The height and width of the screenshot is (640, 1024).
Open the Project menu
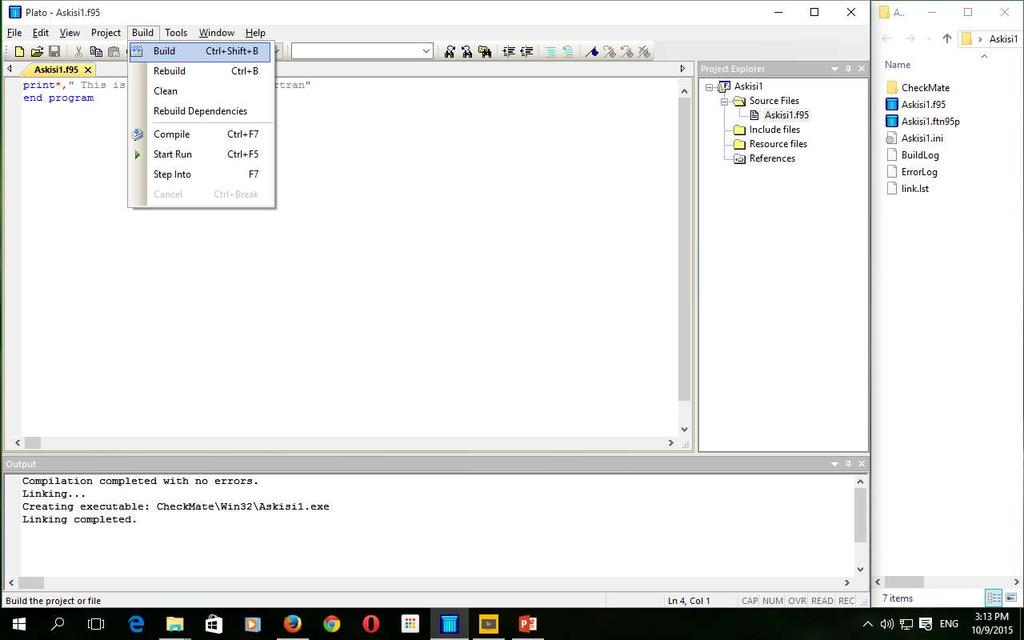click(x=106, y=33)
